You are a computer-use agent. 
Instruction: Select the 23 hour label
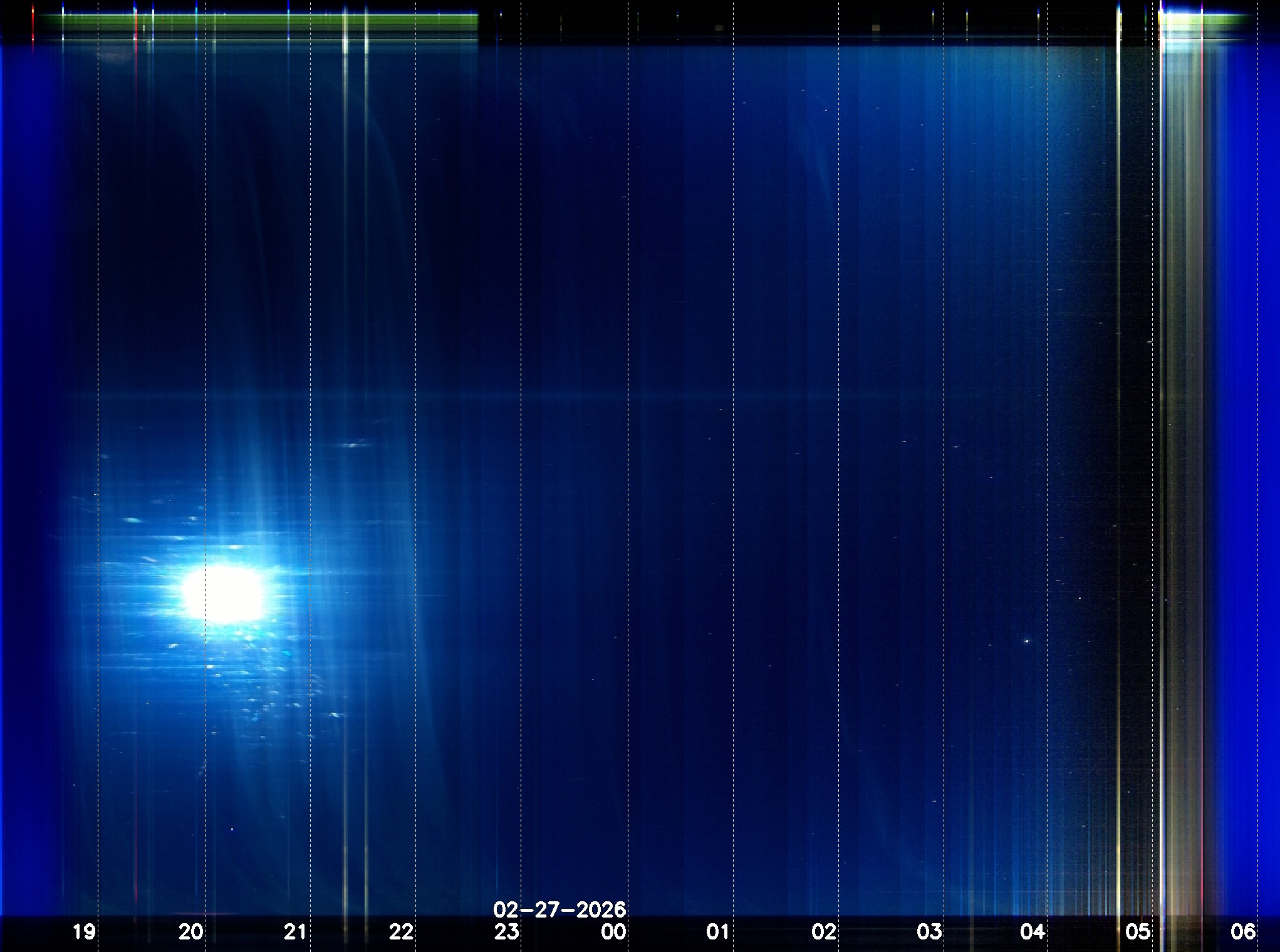(x=506, y=931)
